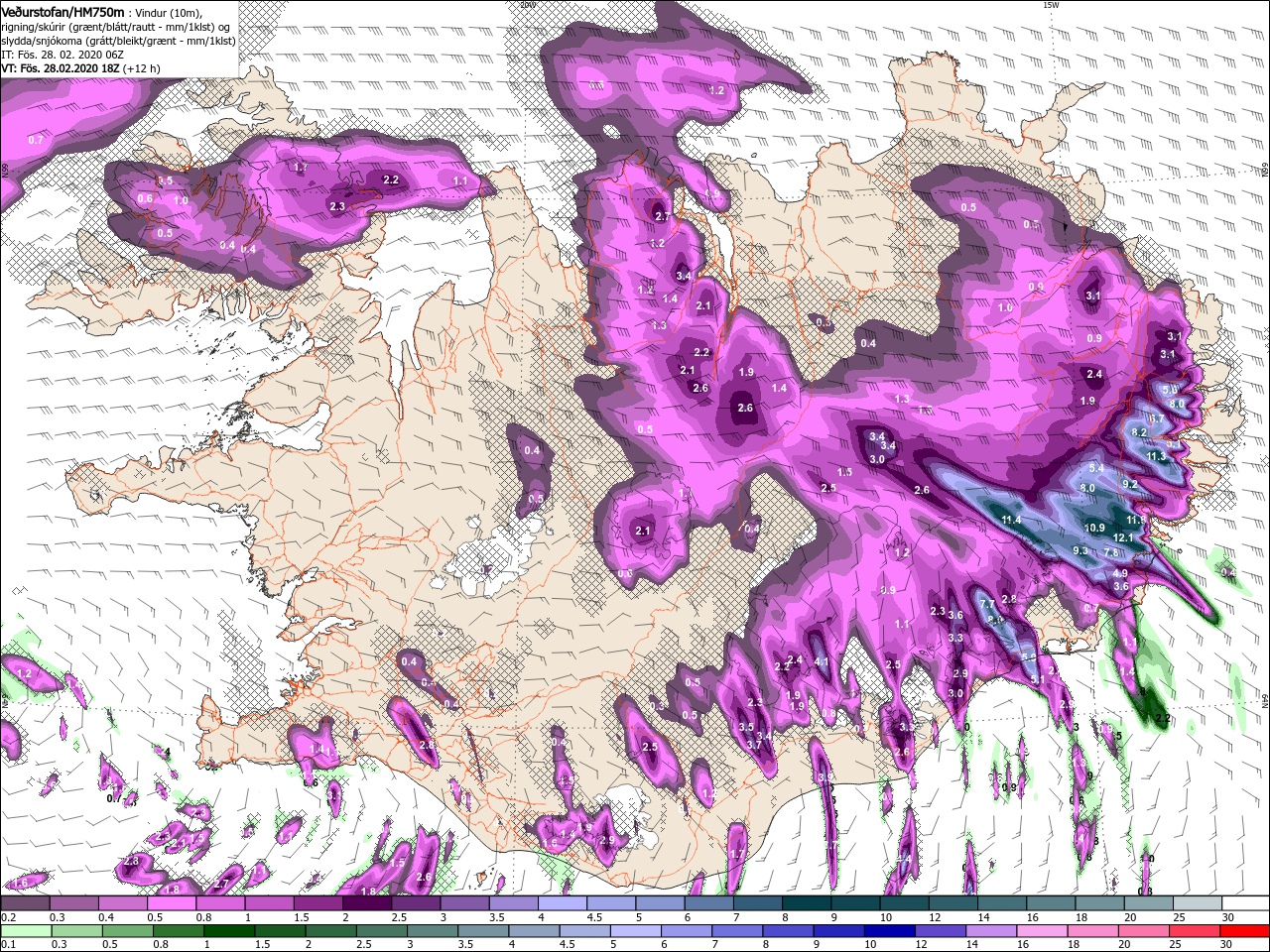Click the 8.2 precipitation value on map
The image size is (1270, 952).
[x=1139, y=432]
